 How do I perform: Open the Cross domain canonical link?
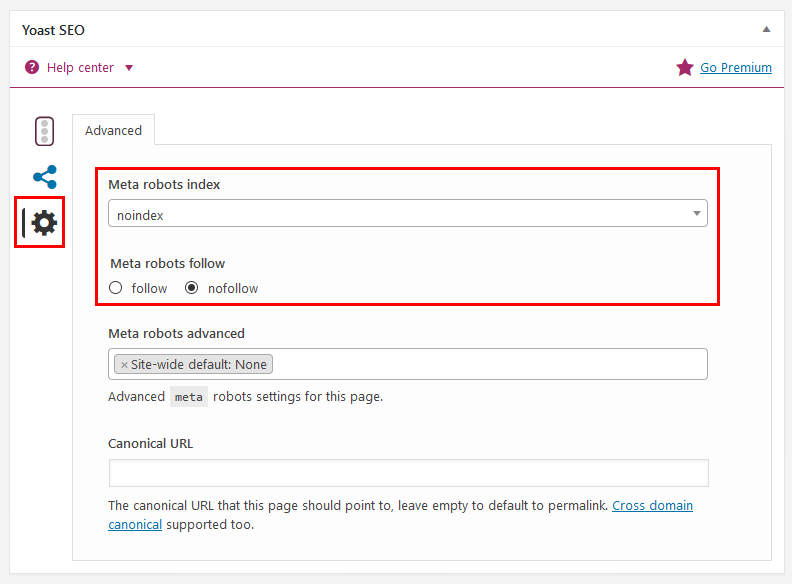650,506
